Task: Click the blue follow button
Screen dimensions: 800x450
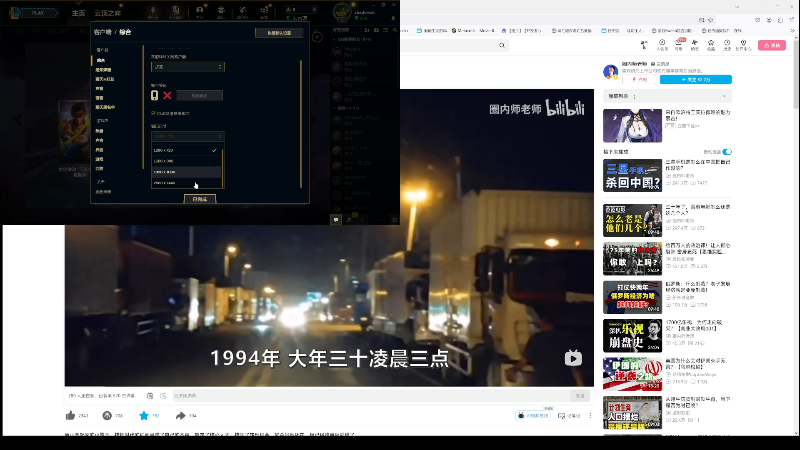Action: [695, 80]
